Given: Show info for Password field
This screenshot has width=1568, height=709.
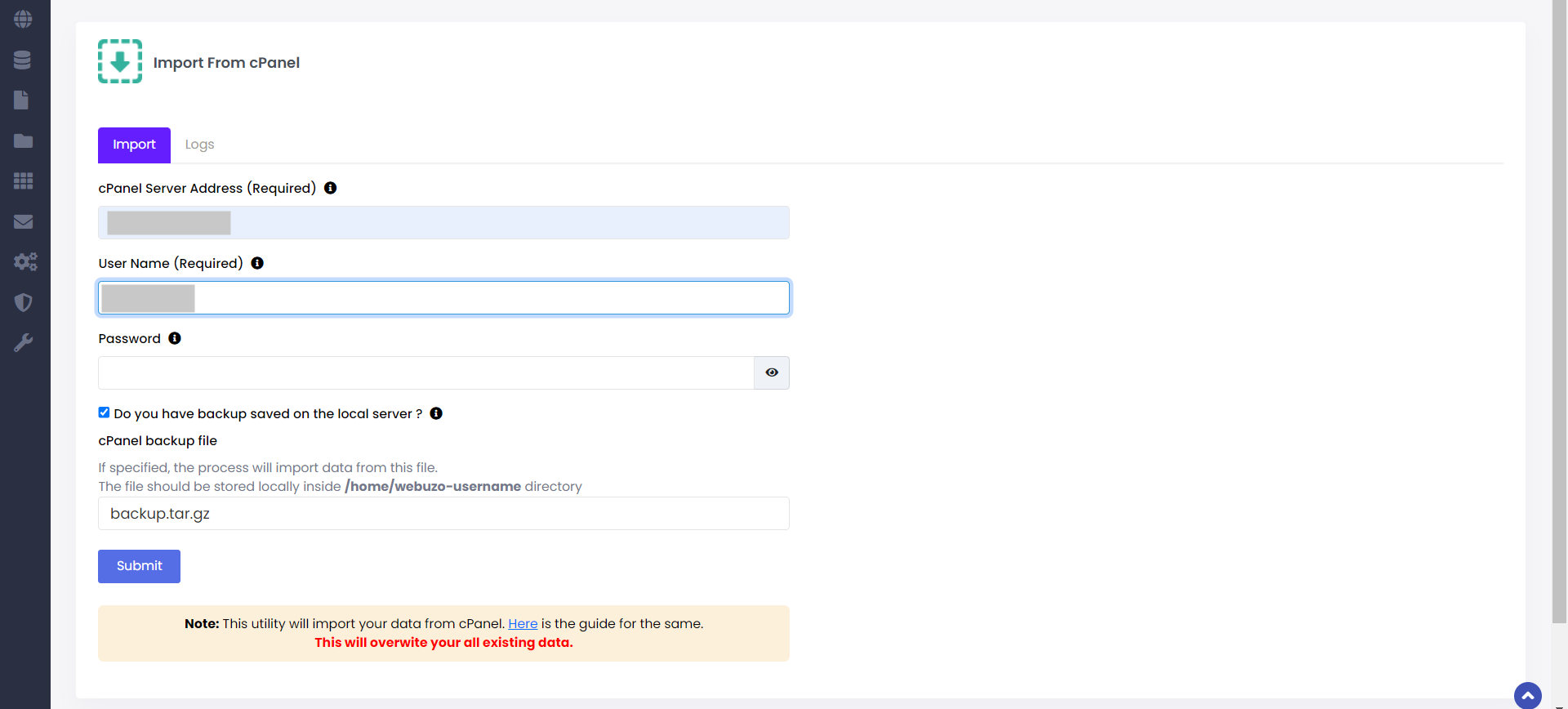Looking at the screenshot, I should click(x=175, y=338).
